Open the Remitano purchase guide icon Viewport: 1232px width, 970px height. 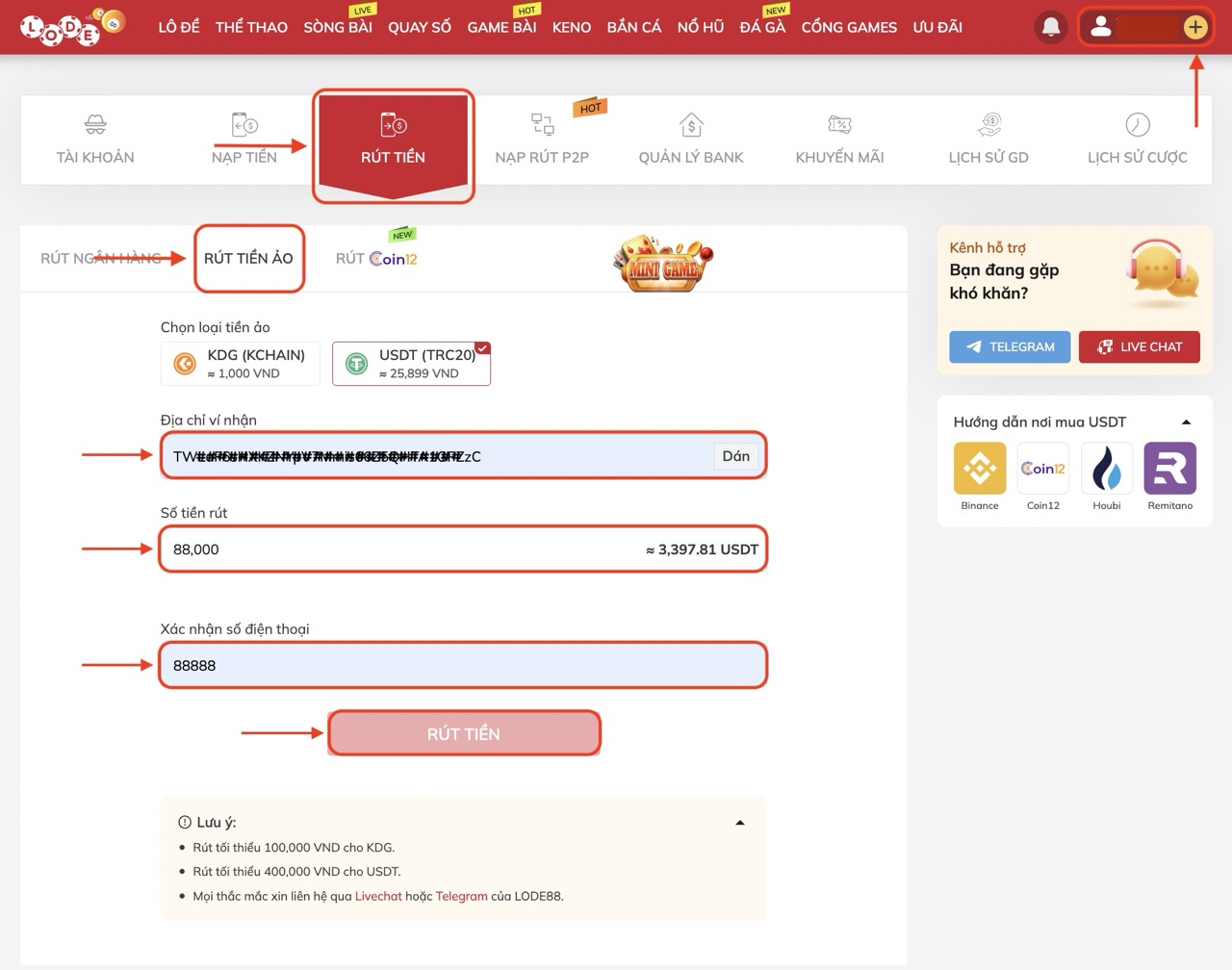(x=1169, y=469)
